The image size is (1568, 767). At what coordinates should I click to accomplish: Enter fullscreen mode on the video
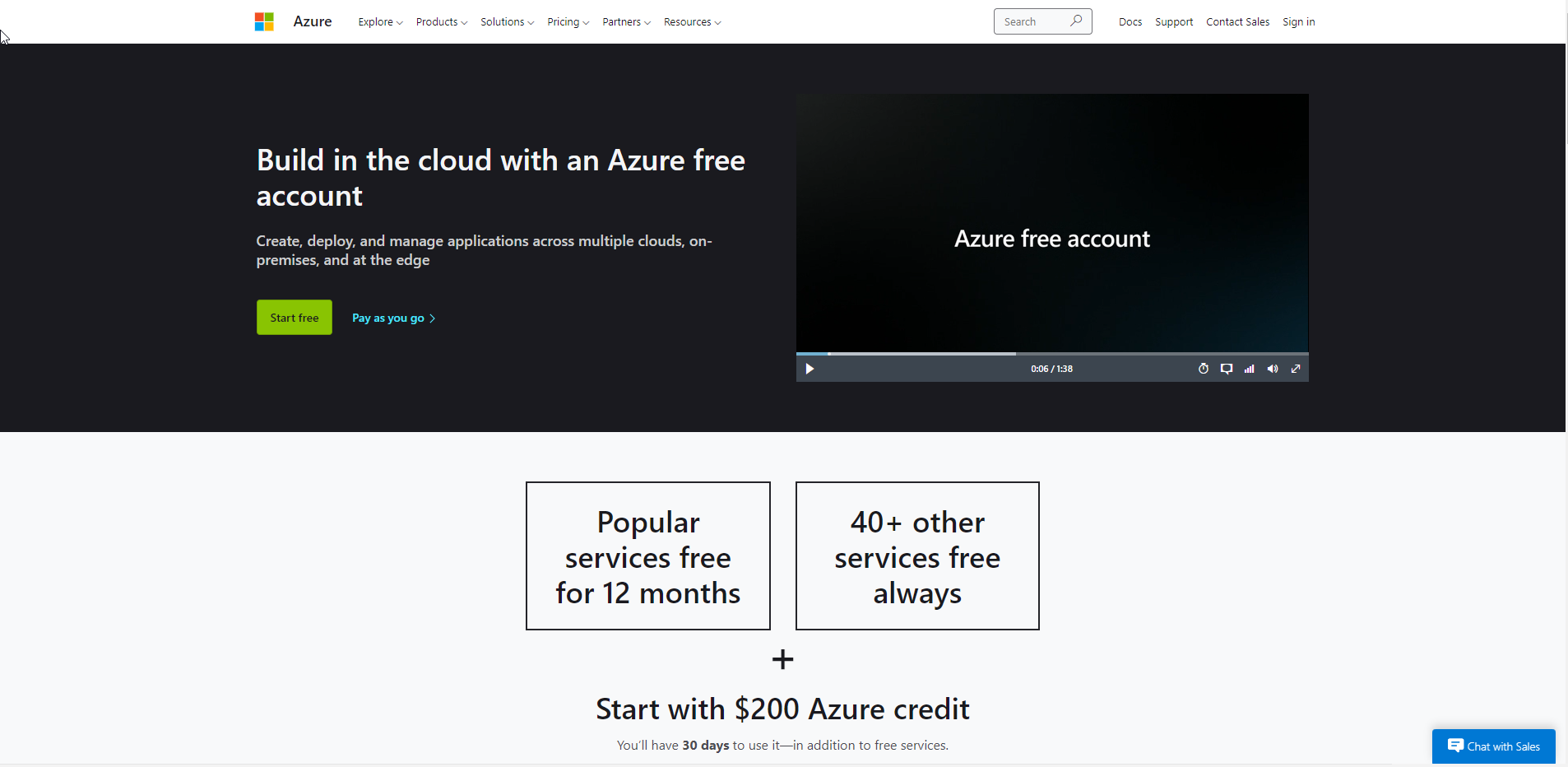coord(1297,369)
